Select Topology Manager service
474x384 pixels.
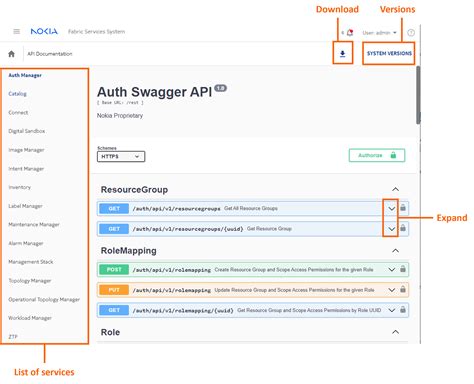point(30,281)
